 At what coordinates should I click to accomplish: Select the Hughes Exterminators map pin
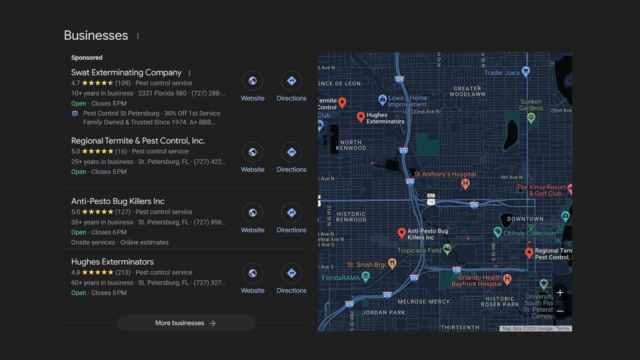point(360,117)
